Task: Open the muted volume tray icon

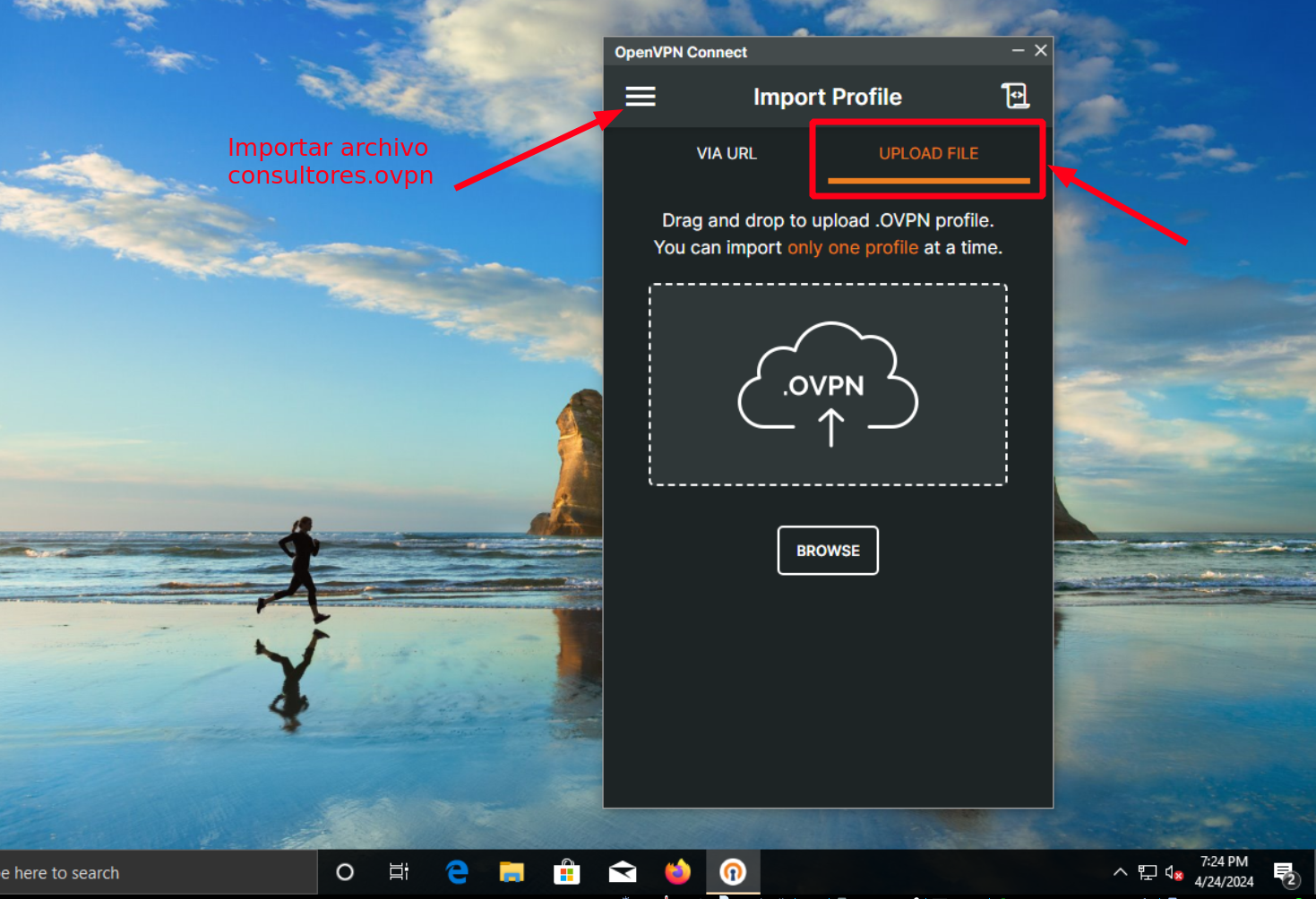Action: (1174, 872)
